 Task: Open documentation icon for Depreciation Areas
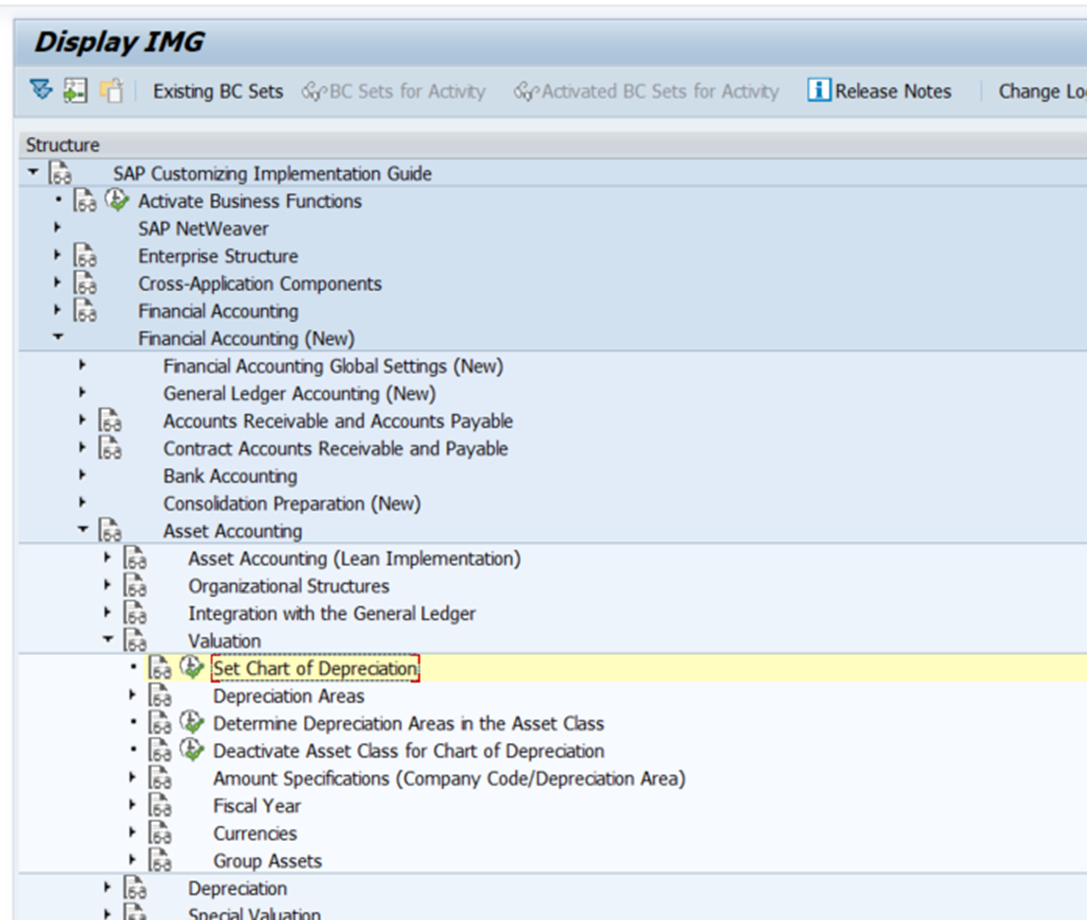159,695
